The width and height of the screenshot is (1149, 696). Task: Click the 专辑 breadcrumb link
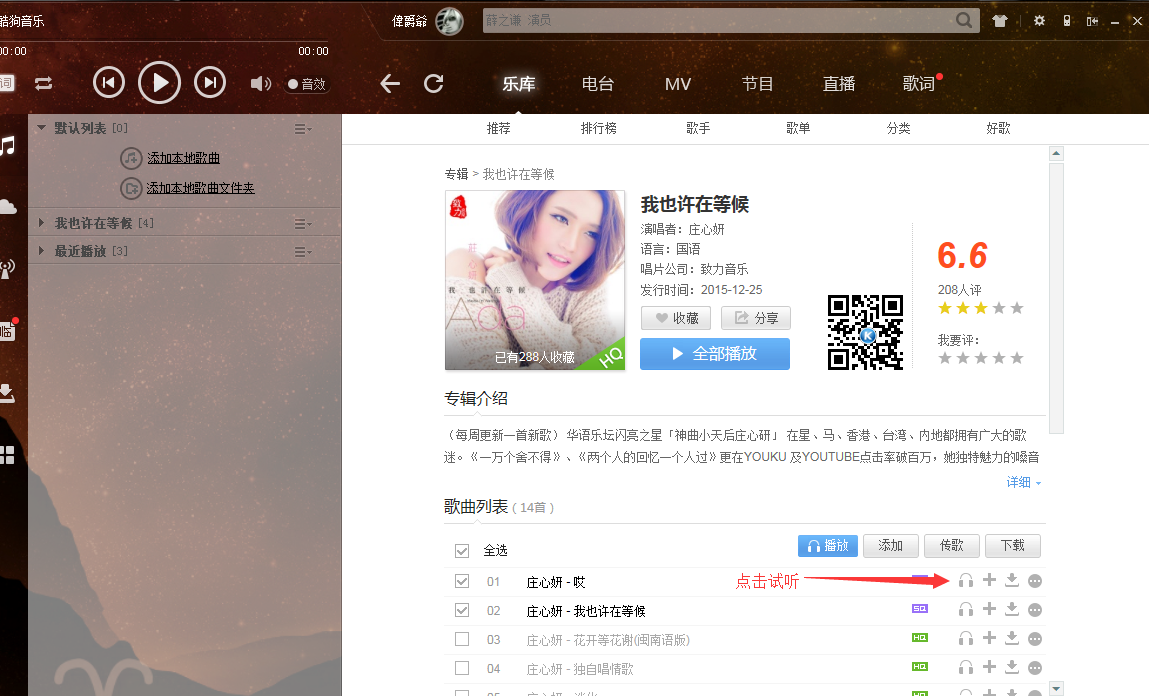[x=457, y=174]
